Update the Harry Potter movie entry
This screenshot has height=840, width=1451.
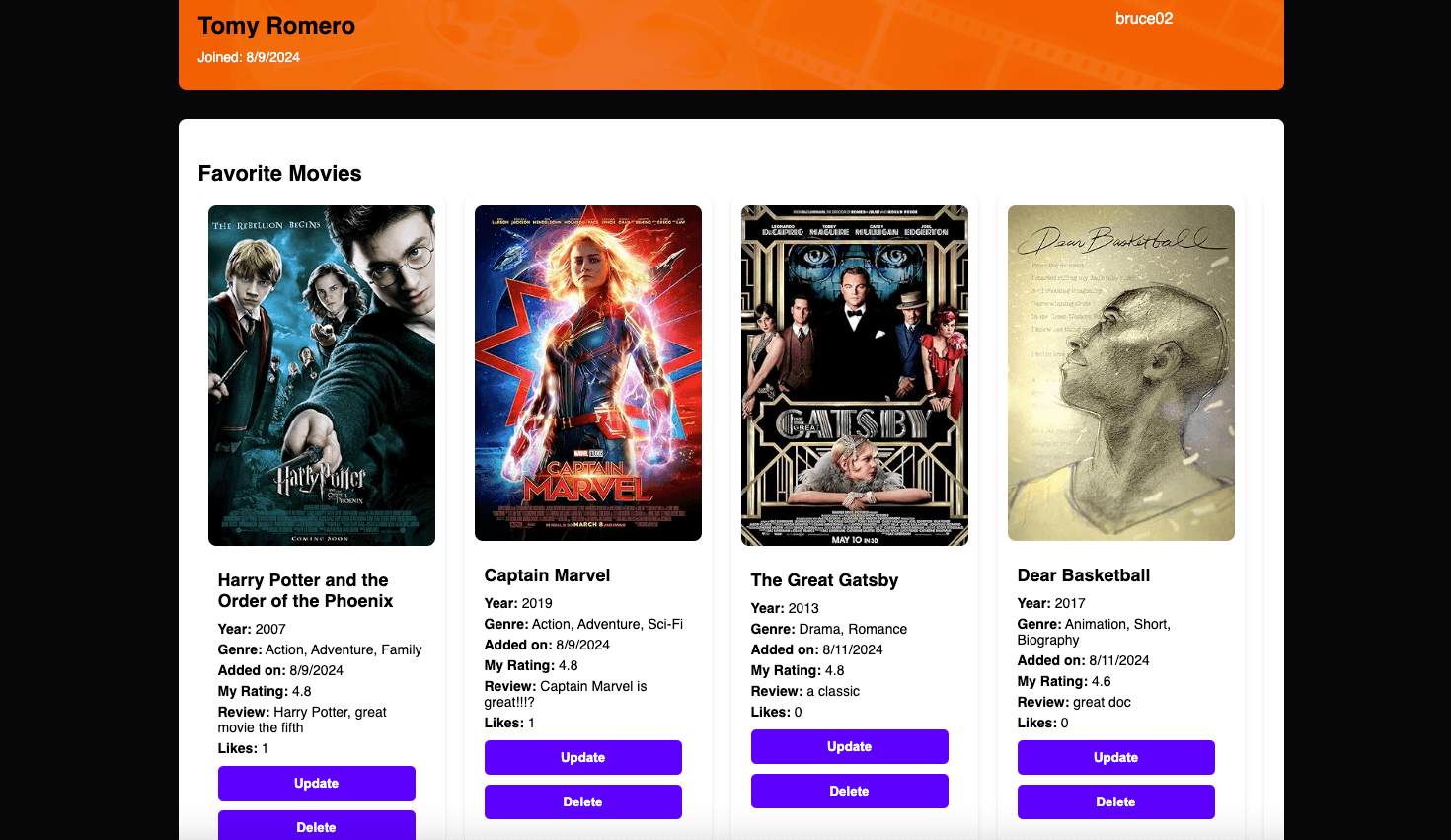pos(316,783)
